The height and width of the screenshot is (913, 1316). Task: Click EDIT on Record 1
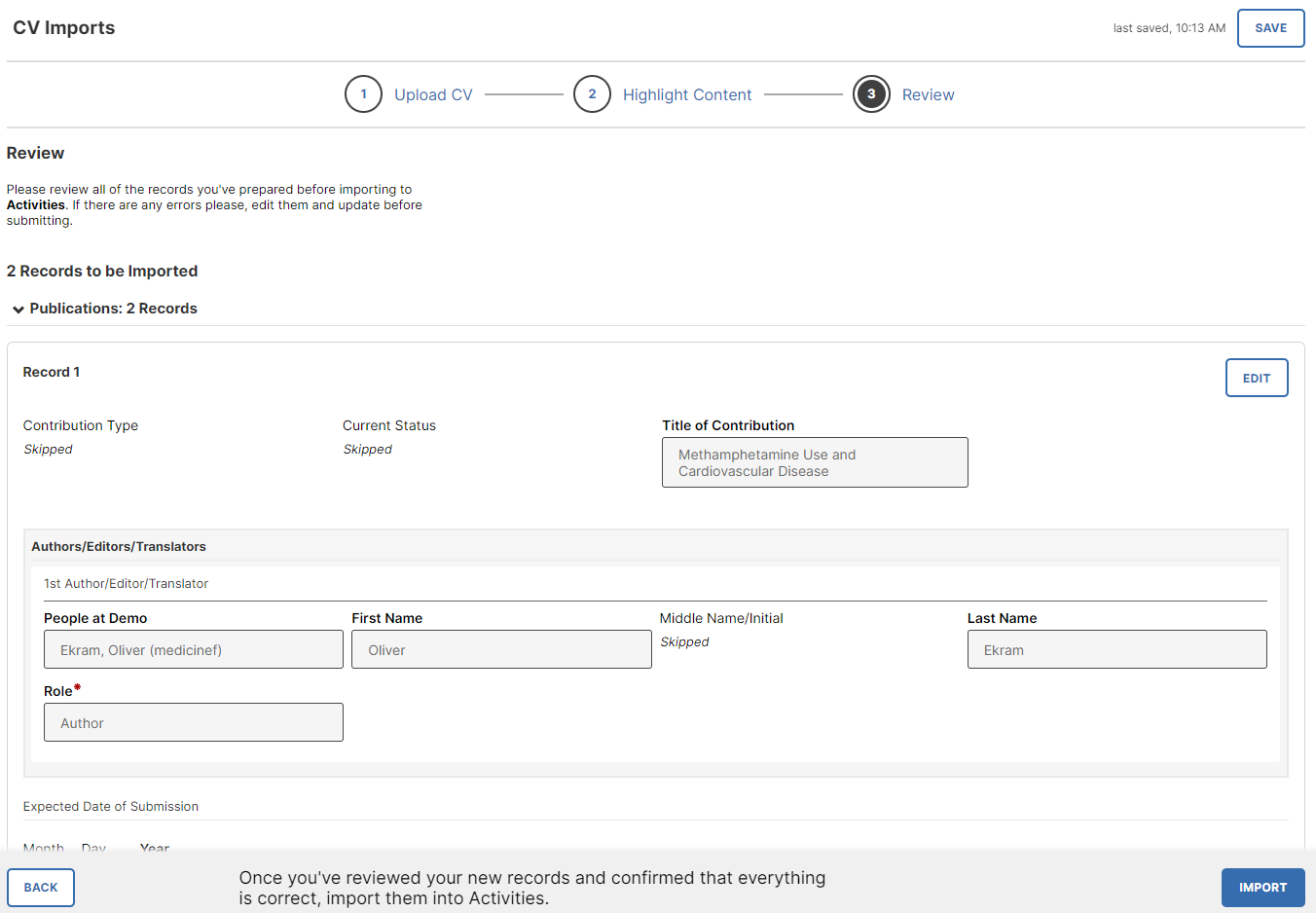(1257, 378)
